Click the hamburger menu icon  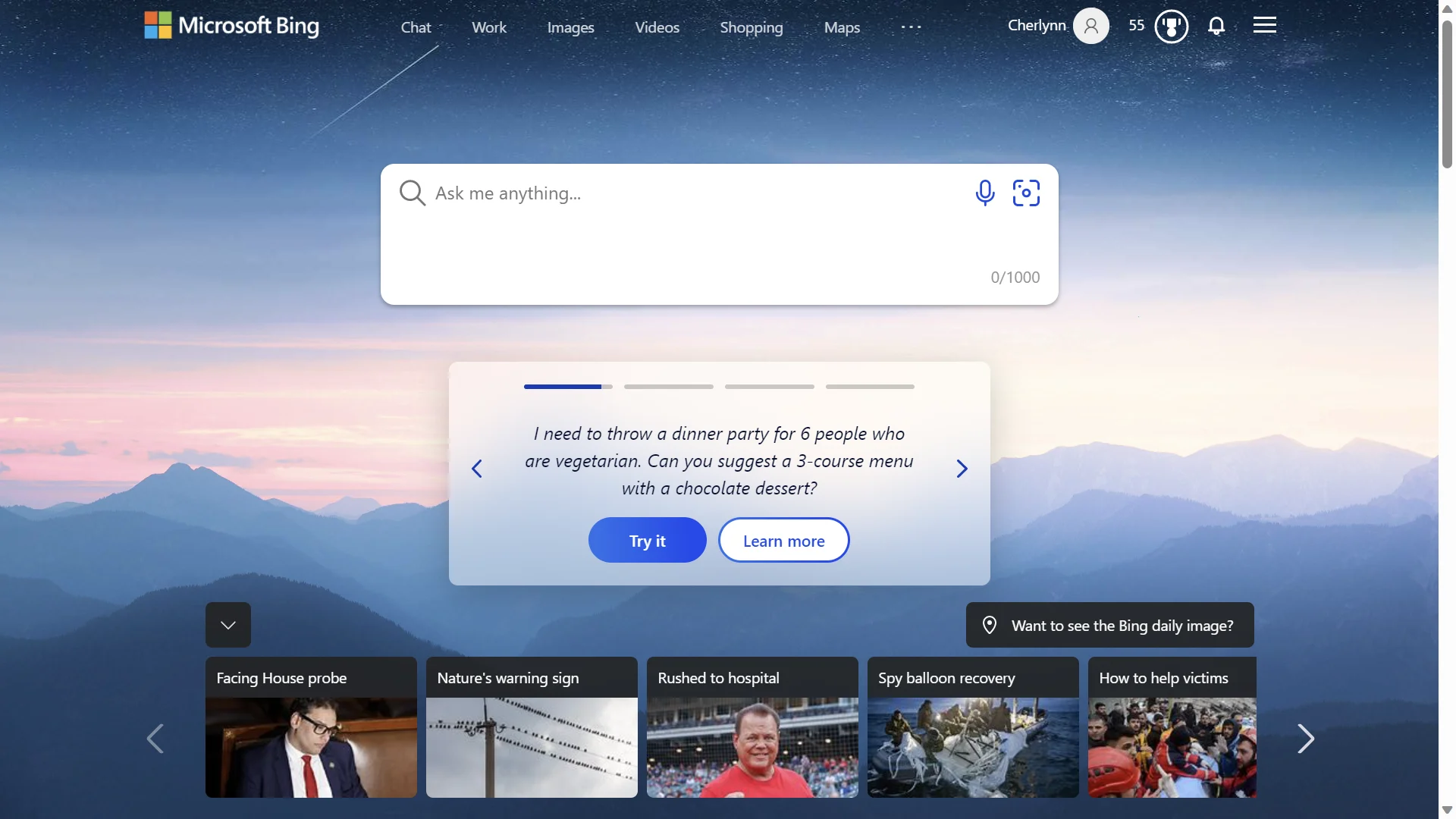(1264, 24)
